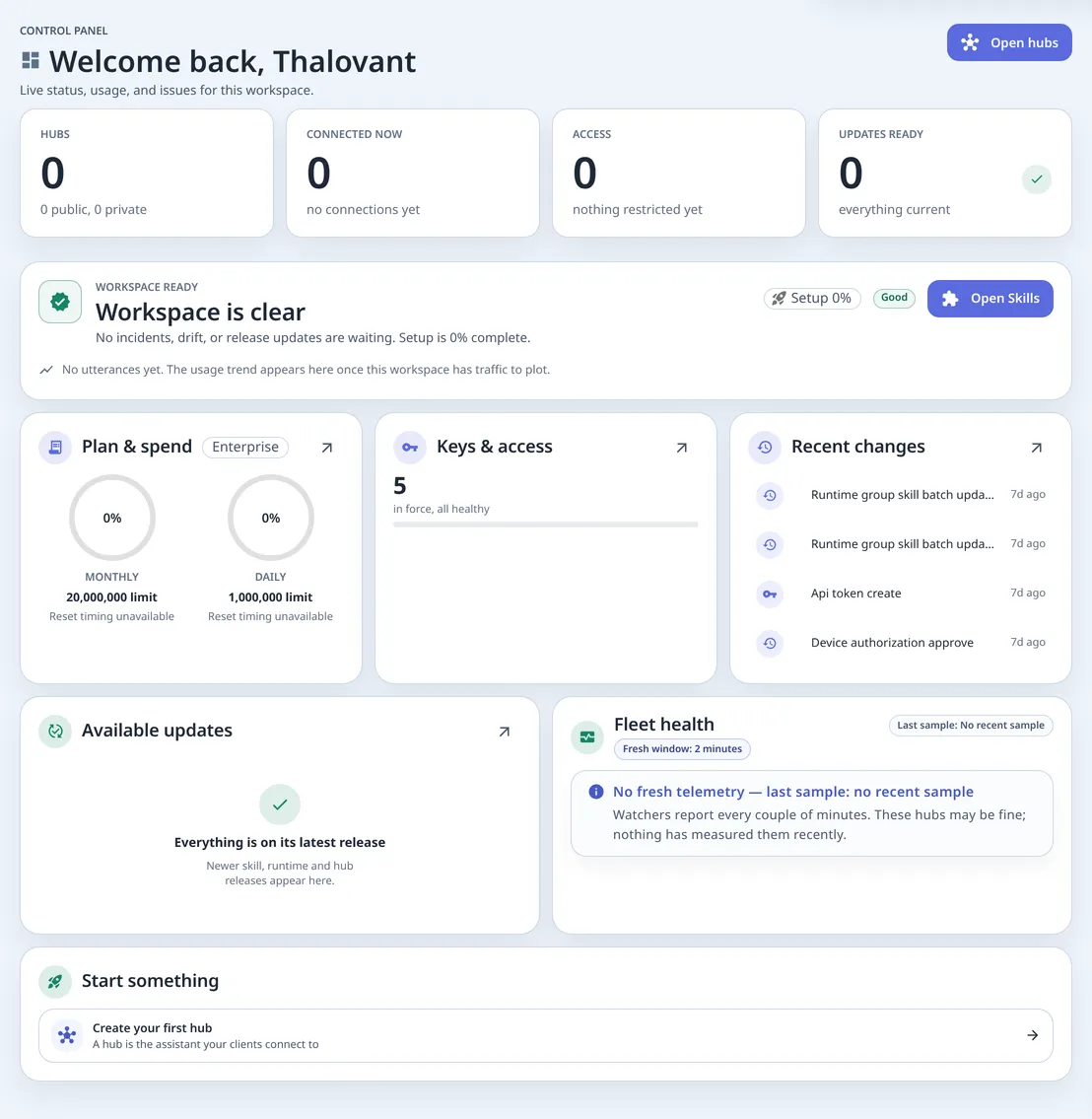Select the Device authorization approve entry
Image resolution: width=1092 pixels, height=1119 pixels.
point(900,642)
